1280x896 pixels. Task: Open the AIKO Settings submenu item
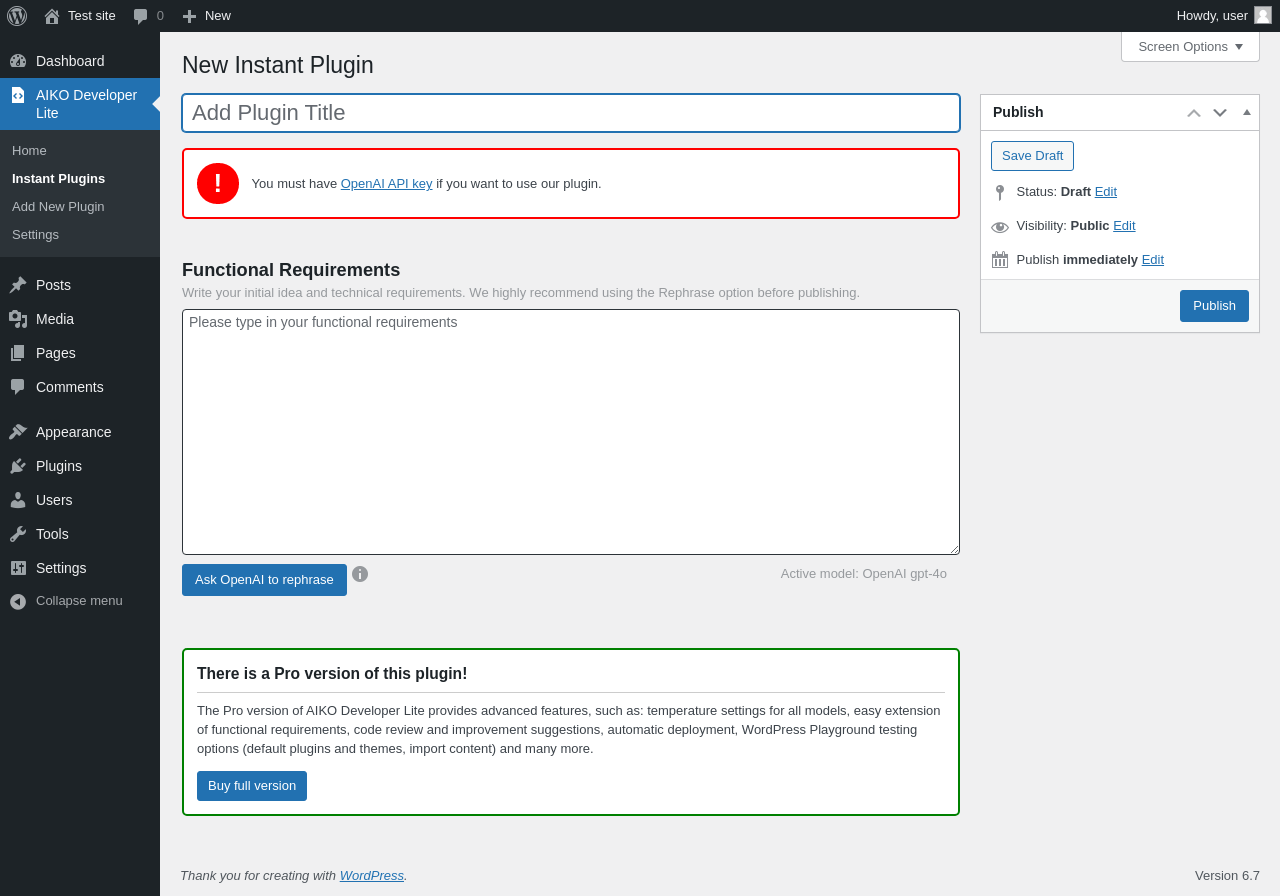pos(35,235)
